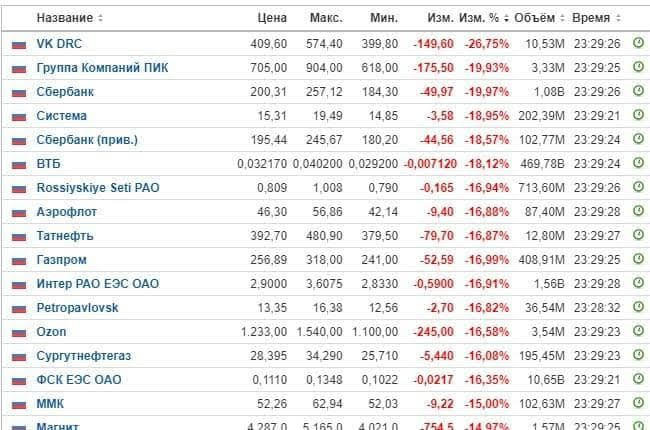
Task: Click the Russian flag icon beside VK DRC
Action: tap(19, 44)
